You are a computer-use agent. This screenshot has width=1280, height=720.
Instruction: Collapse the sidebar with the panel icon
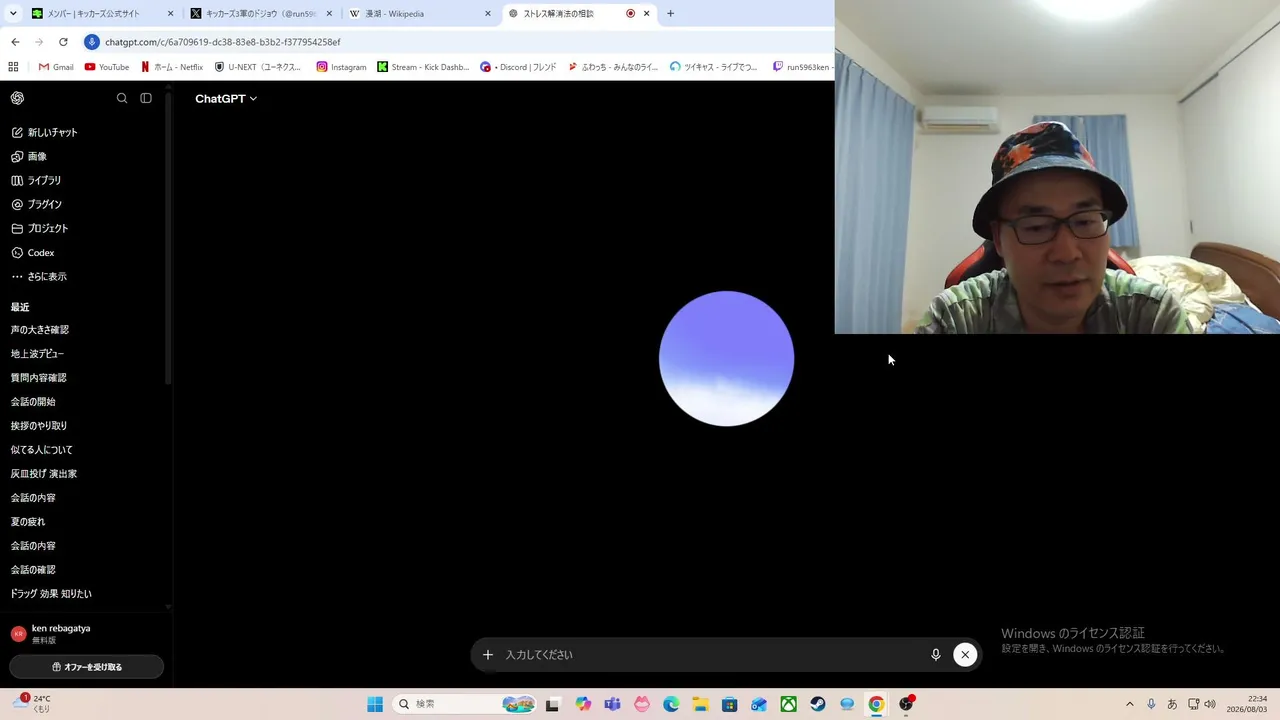point(146,98)
